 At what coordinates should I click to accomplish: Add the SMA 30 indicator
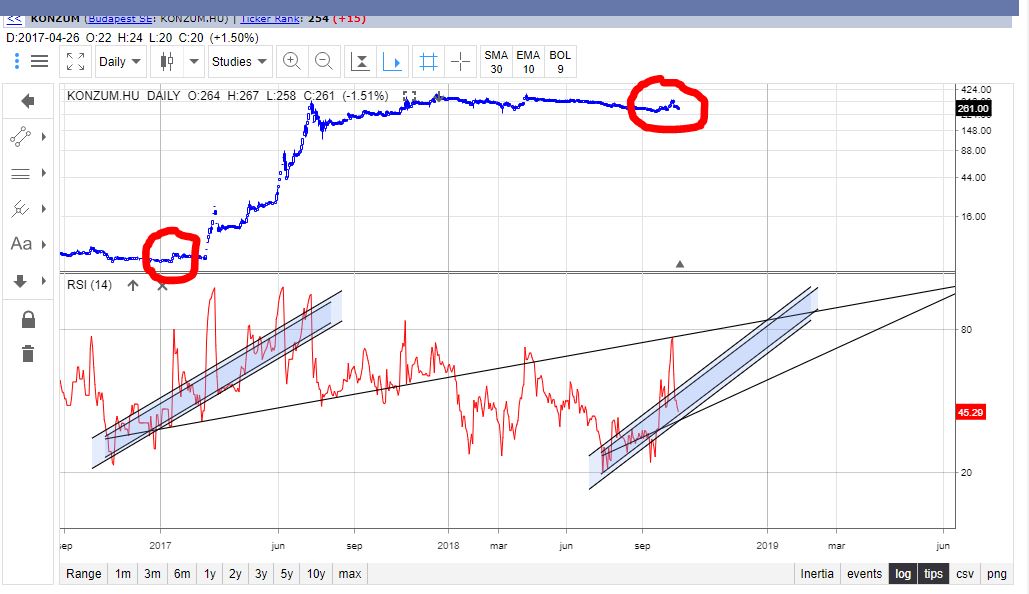tap(496, 62)
